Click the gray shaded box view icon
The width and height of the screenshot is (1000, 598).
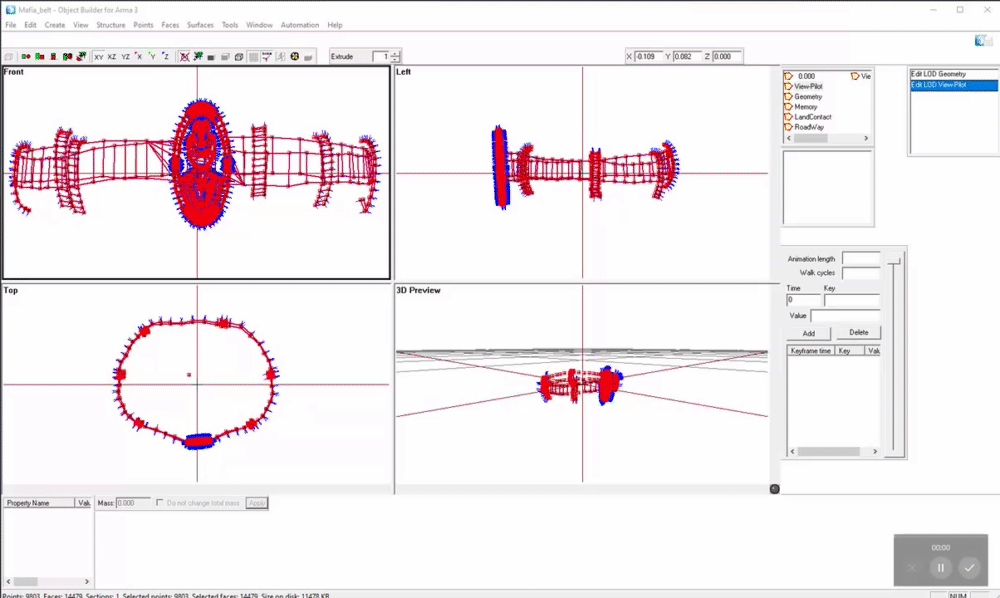click(x=225, y=57)
